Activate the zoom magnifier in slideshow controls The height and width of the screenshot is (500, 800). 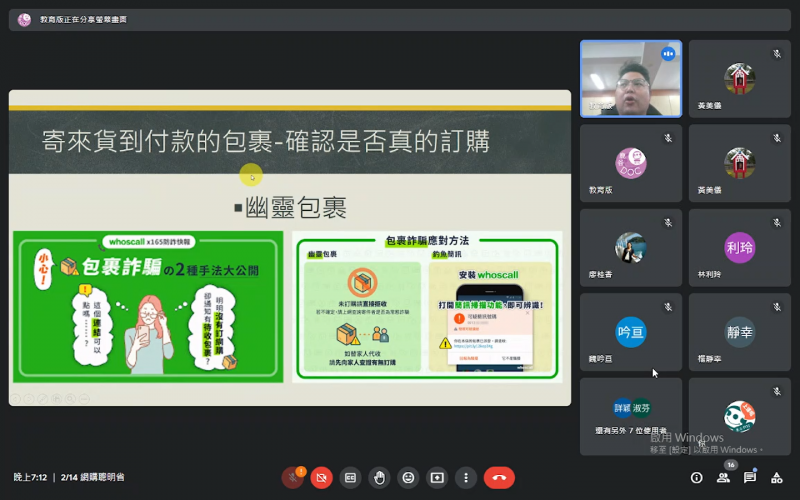[x=70, y=398]
